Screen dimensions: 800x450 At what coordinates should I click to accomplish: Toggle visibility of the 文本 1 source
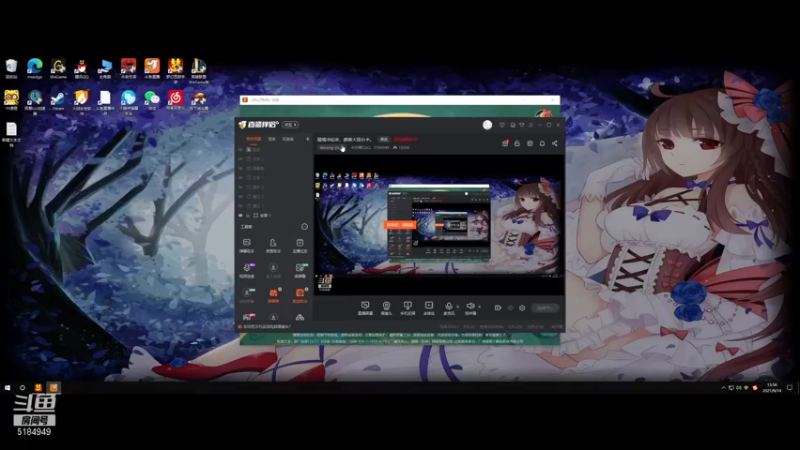pyautogui.click(x=241, y=178)
